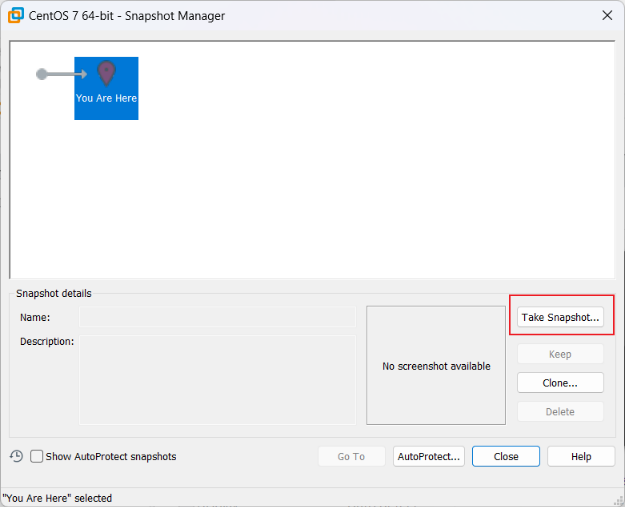625x507 pixels.
Task: Click the VMware icon in the title bar
Action: click(x=16, y=15)
